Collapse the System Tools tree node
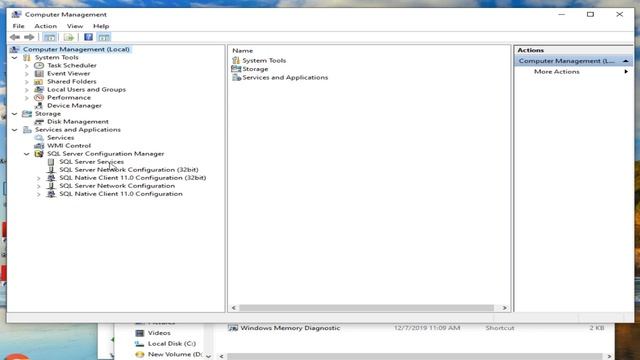The height and width of the screenshot is (360, 640). [x=15, y=58]
